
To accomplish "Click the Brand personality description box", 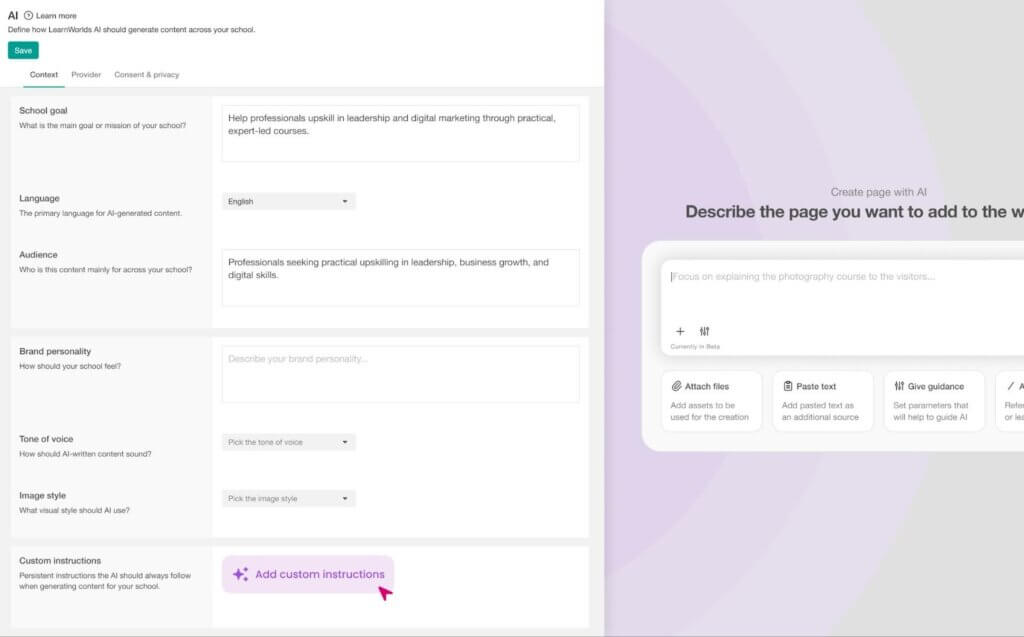I will tap(400, 373).
